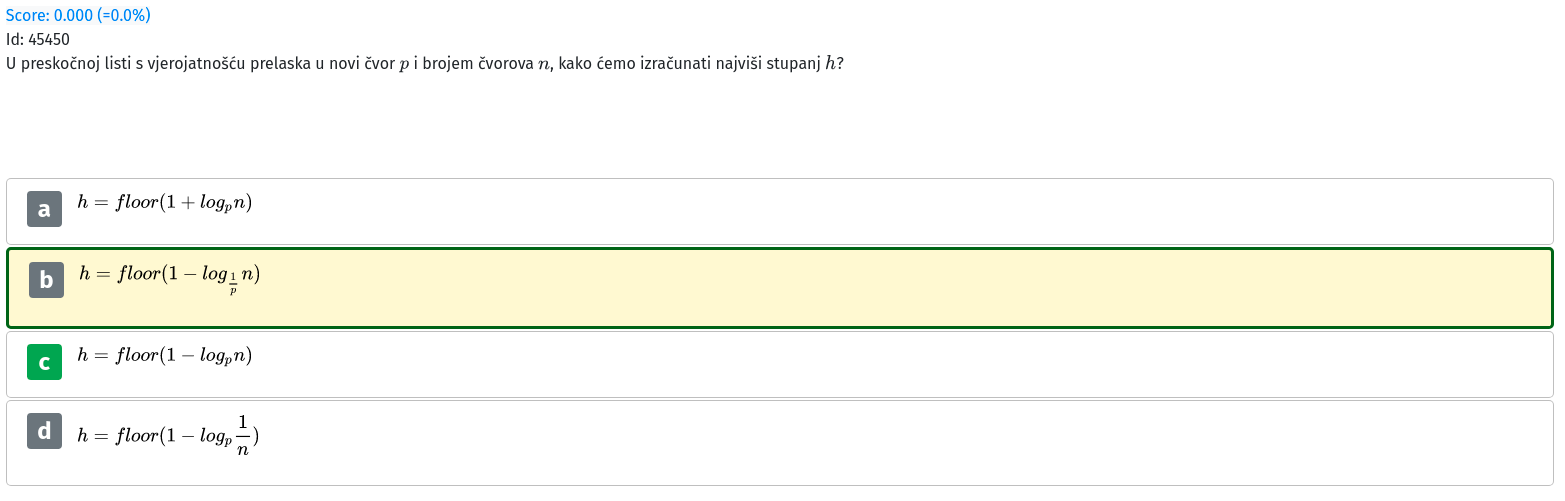Select the gray 'a' answer badge
This screenshot has width=1565, height=501.
pos(44,209)
